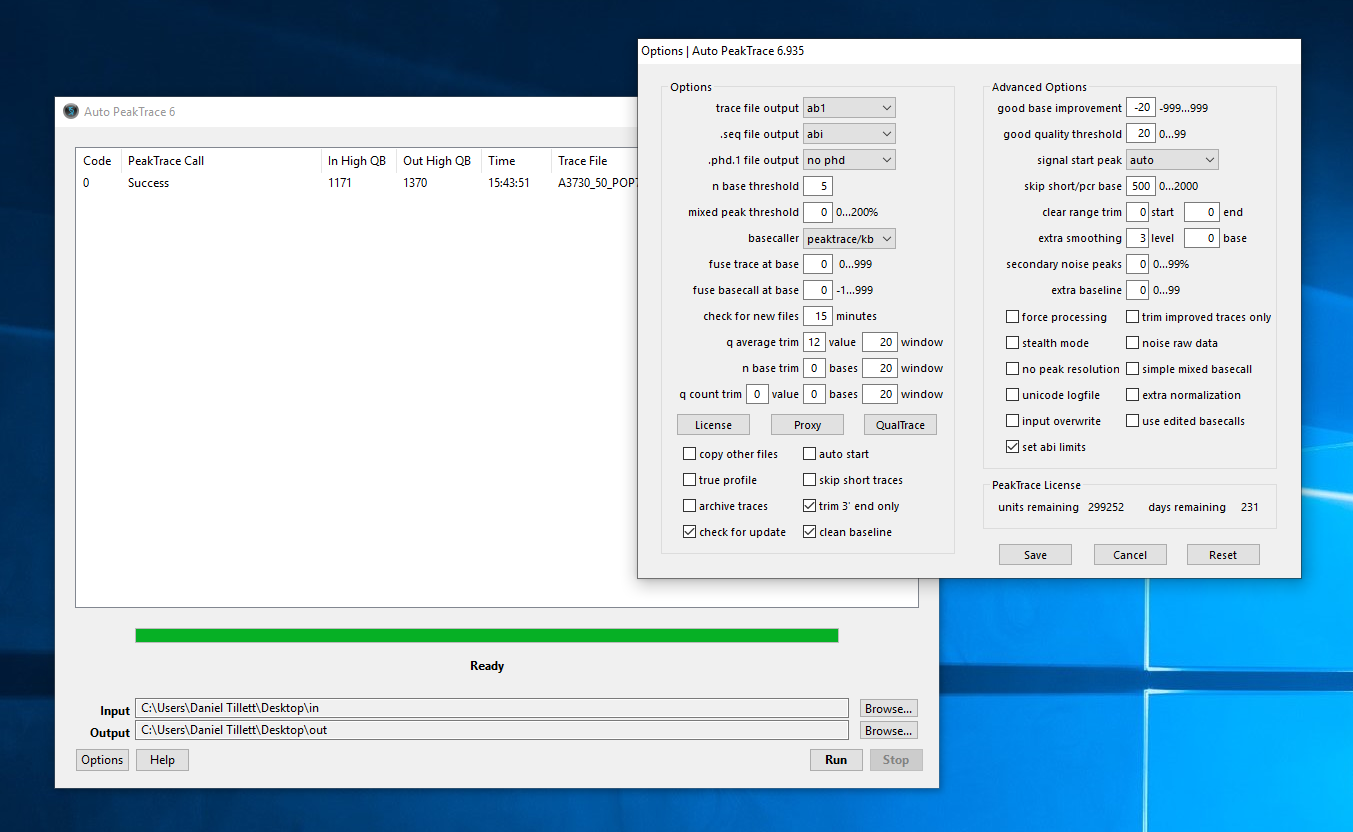
Task: Click the Run button
Action: tap(836, 760)
